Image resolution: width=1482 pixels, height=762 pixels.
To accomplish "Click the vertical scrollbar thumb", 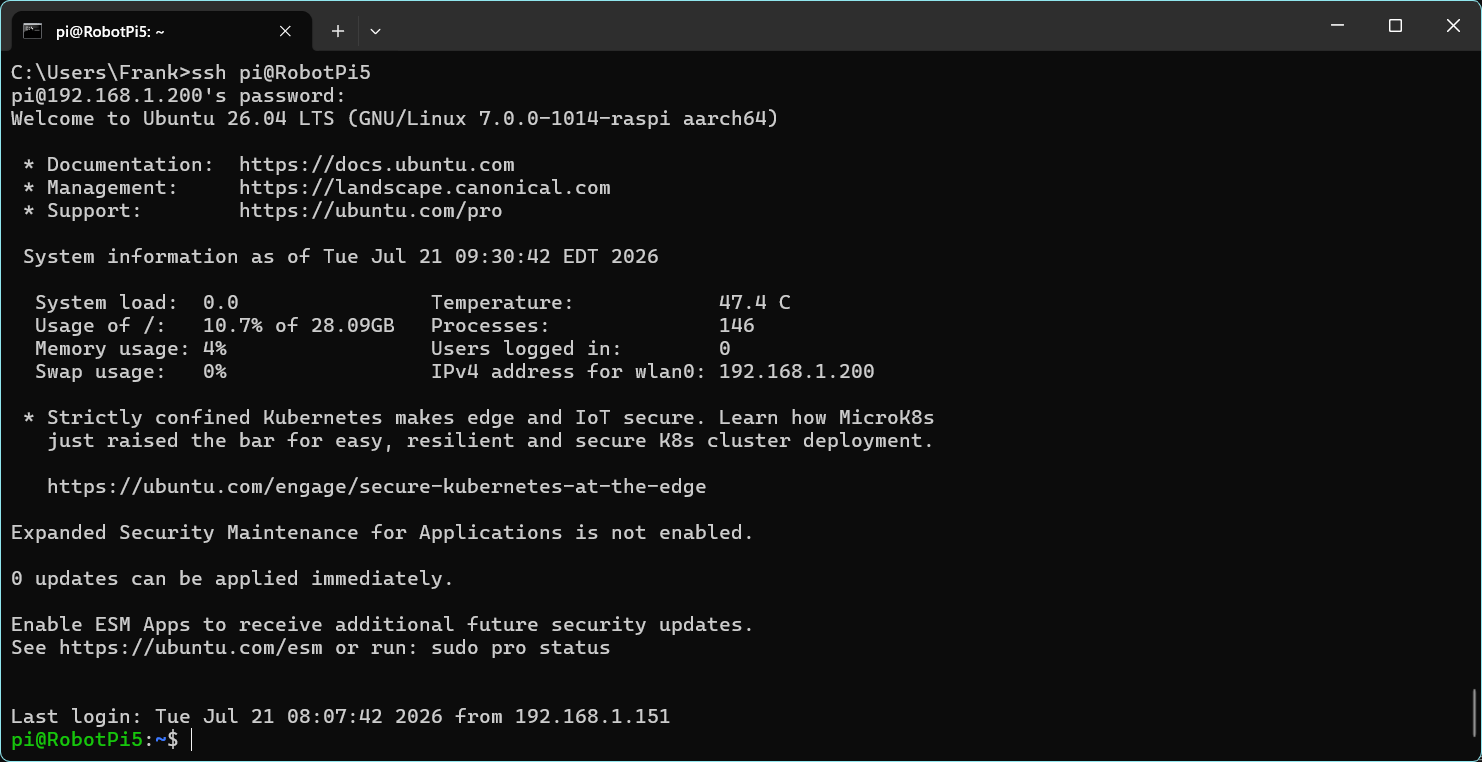I will pos(1476,712).
